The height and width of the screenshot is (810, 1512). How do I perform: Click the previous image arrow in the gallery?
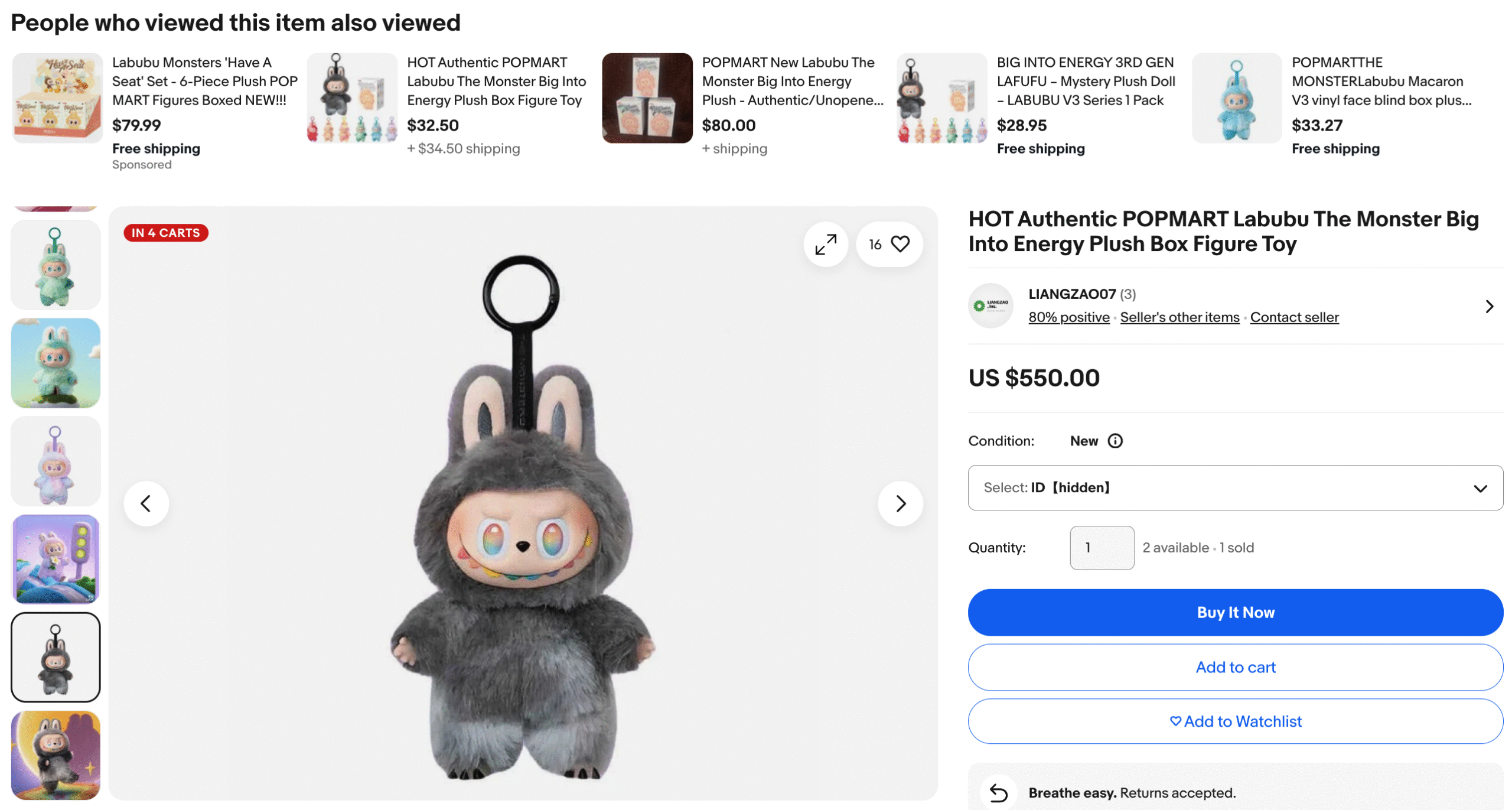pos(146,503)
